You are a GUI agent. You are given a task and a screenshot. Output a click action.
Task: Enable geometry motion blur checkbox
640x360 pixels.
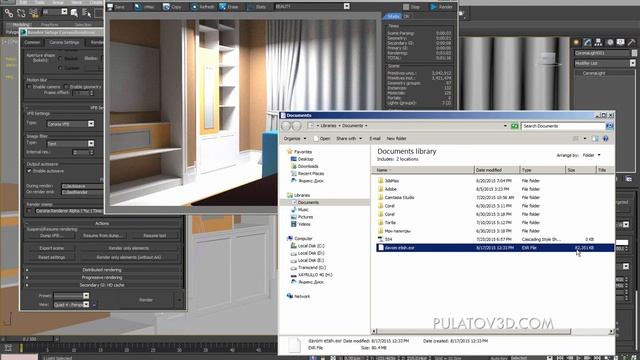66,87
